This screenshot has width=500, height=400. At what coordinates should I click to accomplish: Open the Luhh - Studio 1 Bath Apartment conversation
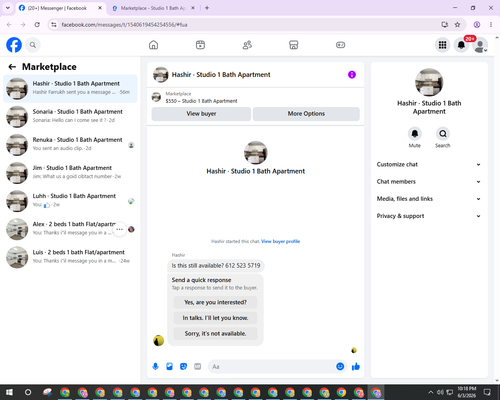point(70,201)
